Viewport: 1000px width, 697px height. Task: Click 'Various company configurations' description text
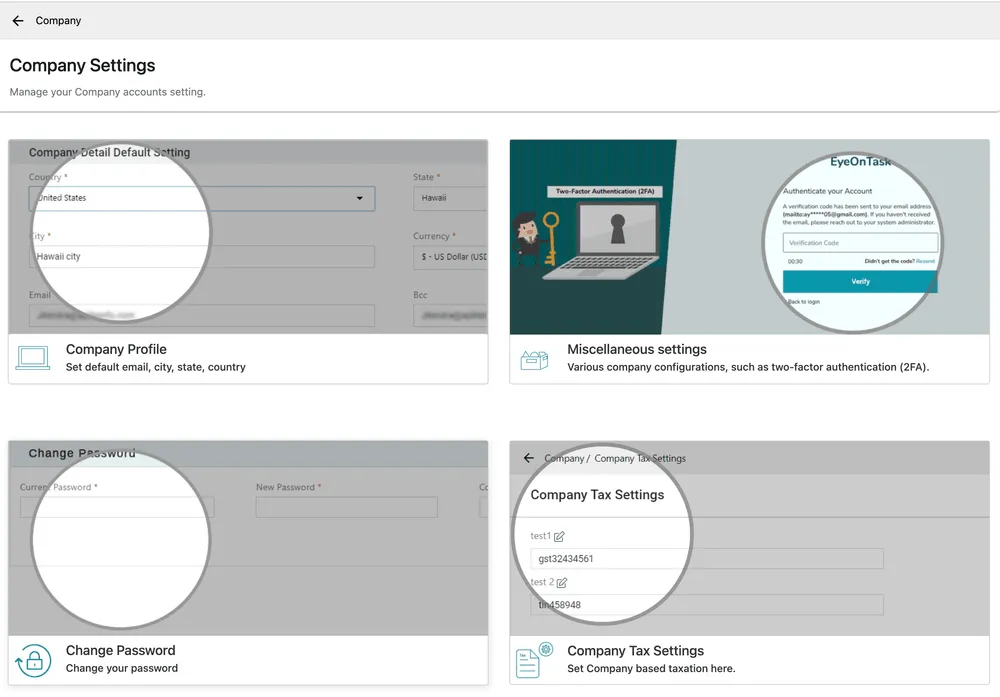click(748, 367)
